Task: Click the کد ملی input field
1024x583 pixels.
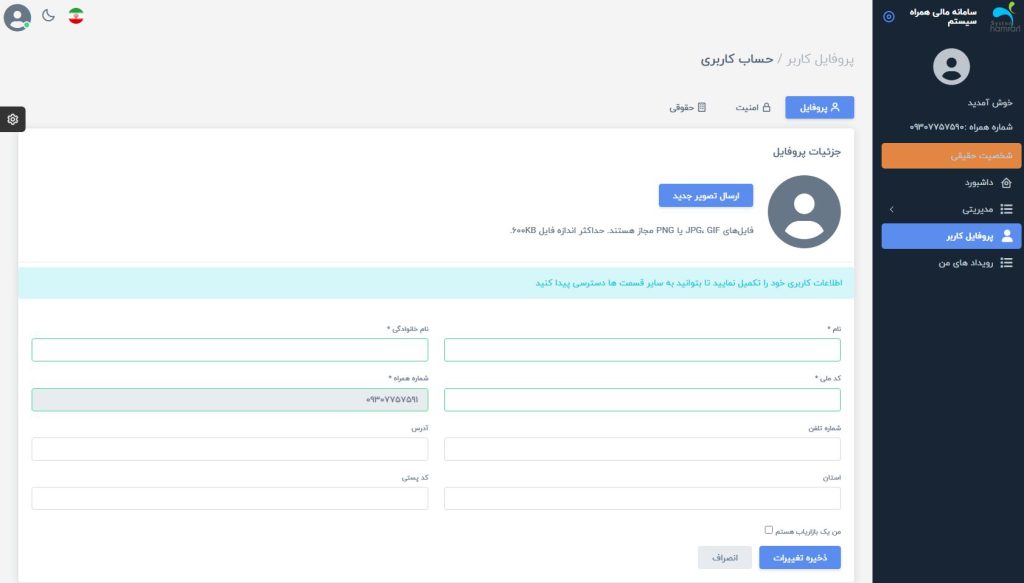Action: coord(642,400)
